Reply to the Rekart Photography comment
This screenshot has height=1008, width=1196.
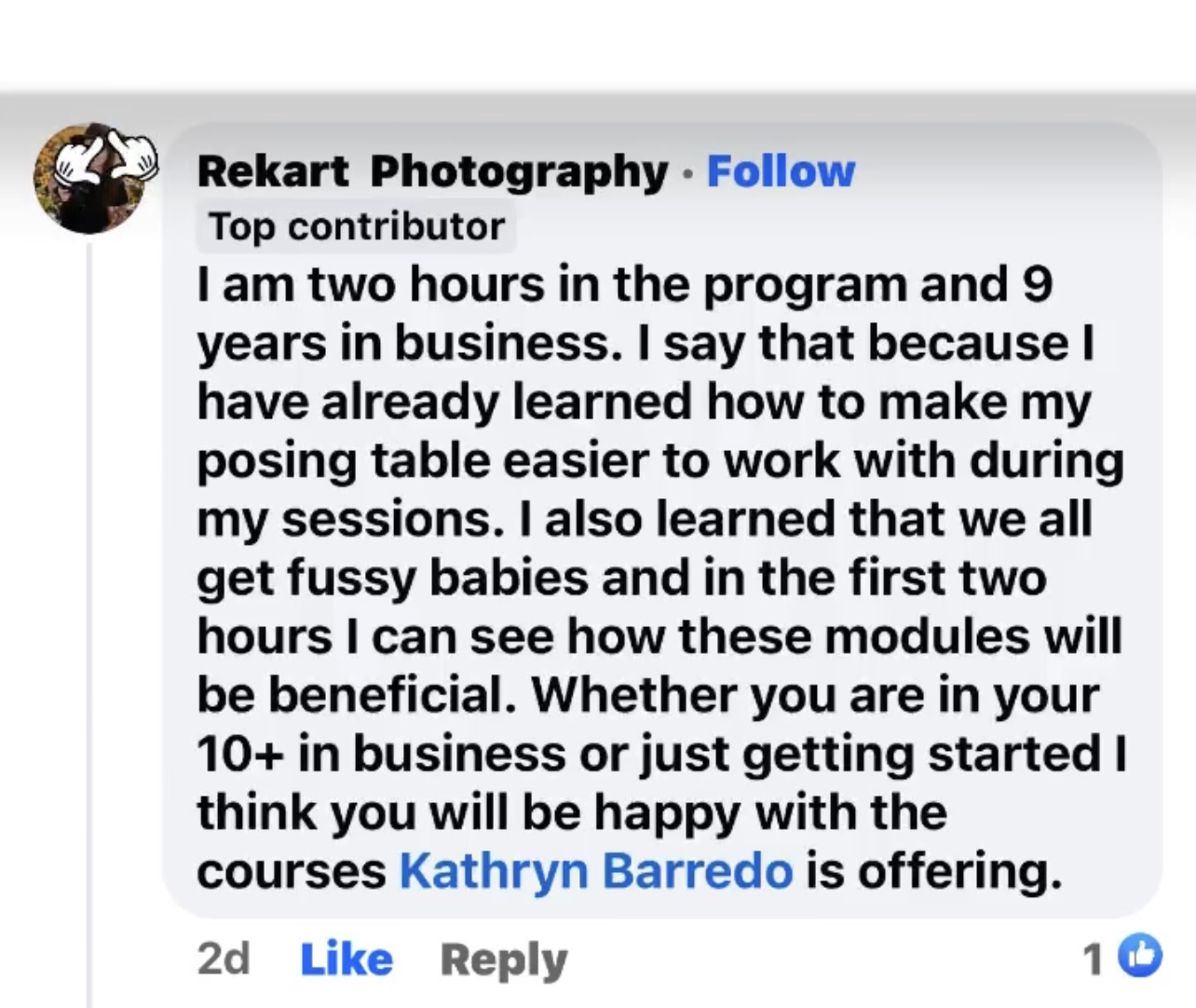(x=503, y=960)
